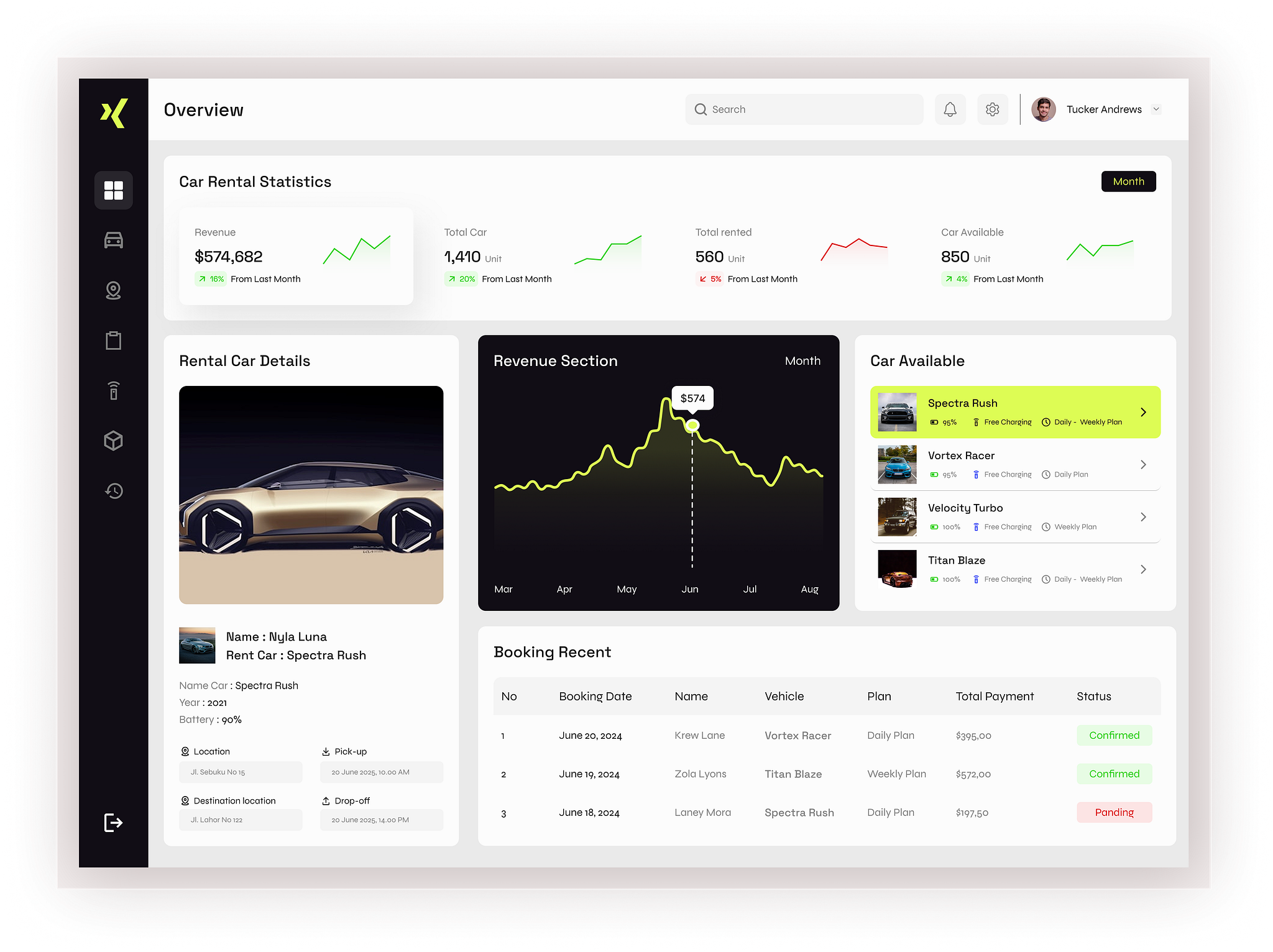This screenshot has height=952, width=1273.
Task: Click the Overview page title
Action: [x=204, y=109]
